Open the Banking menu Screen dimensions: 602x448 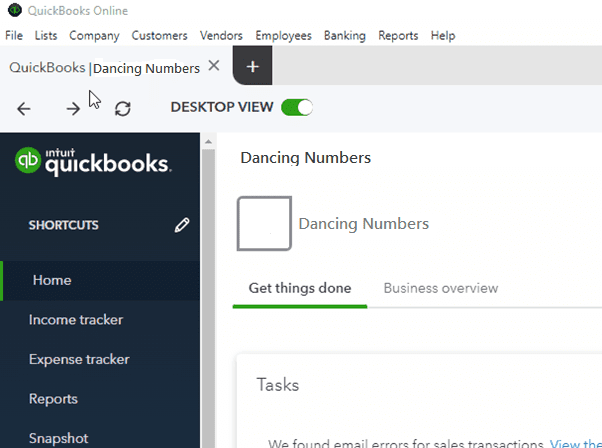coord(344,35)
